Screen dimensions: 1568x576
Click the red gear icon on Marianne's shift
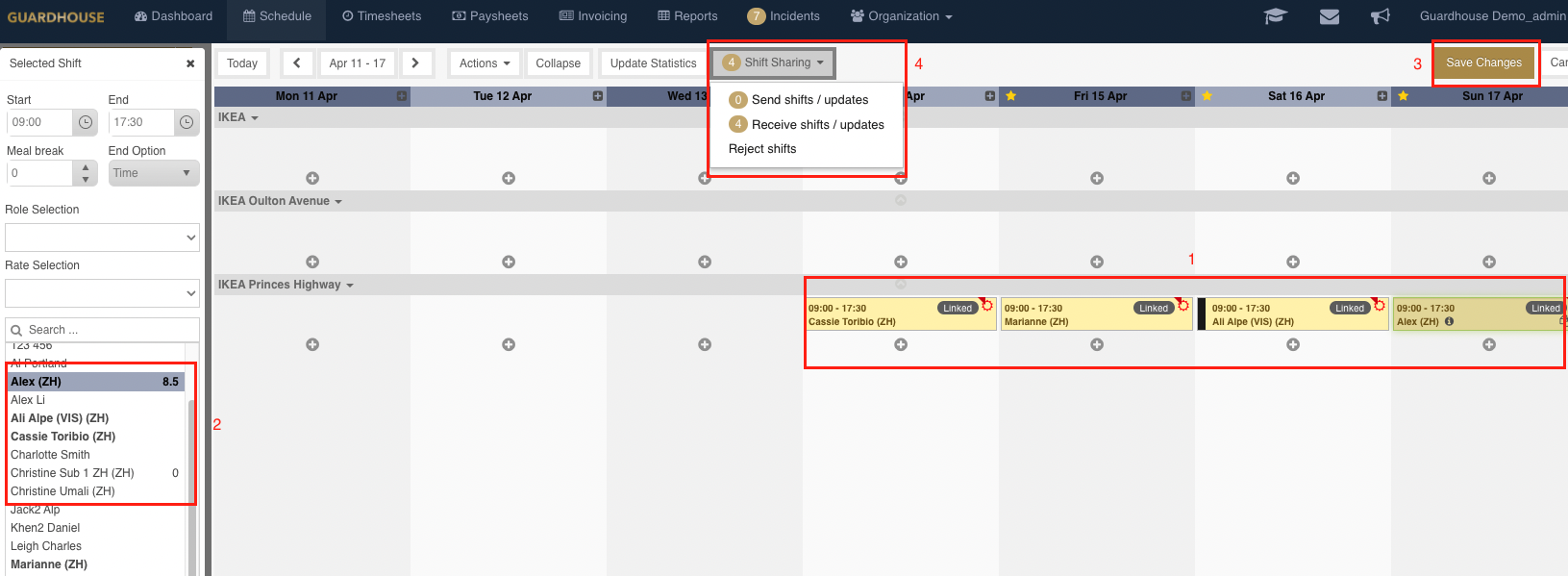[1182, 305]
